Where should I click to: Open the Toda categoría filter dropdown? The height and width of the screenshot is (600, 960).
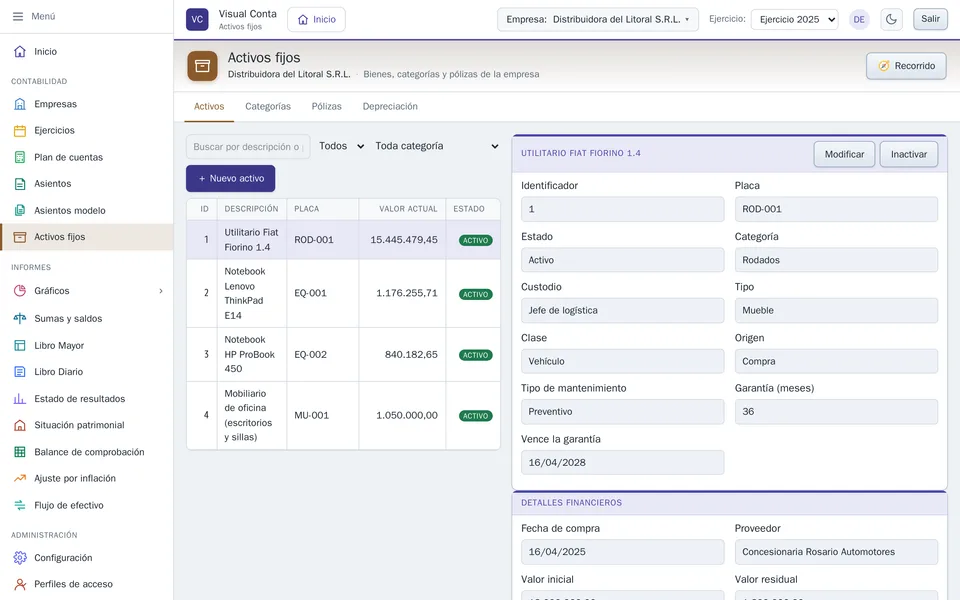[437, 146]
